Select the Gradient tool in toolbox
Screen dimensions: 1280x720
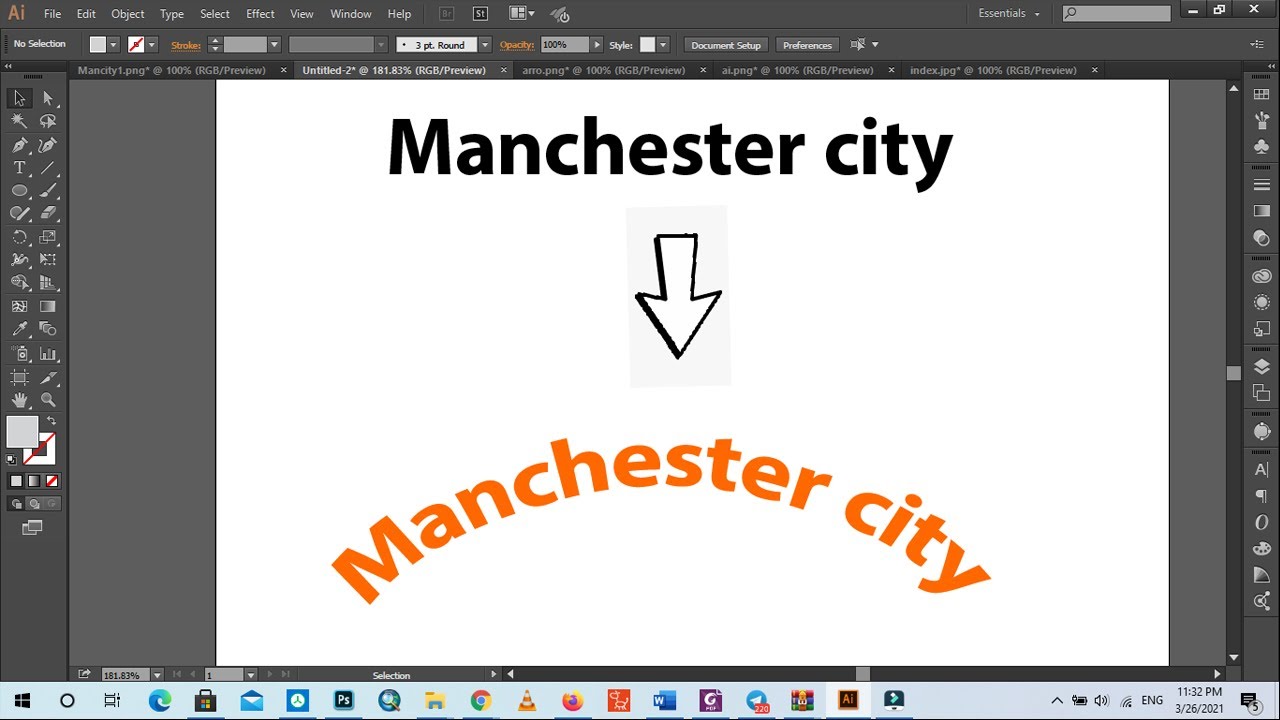pos(48,306)
